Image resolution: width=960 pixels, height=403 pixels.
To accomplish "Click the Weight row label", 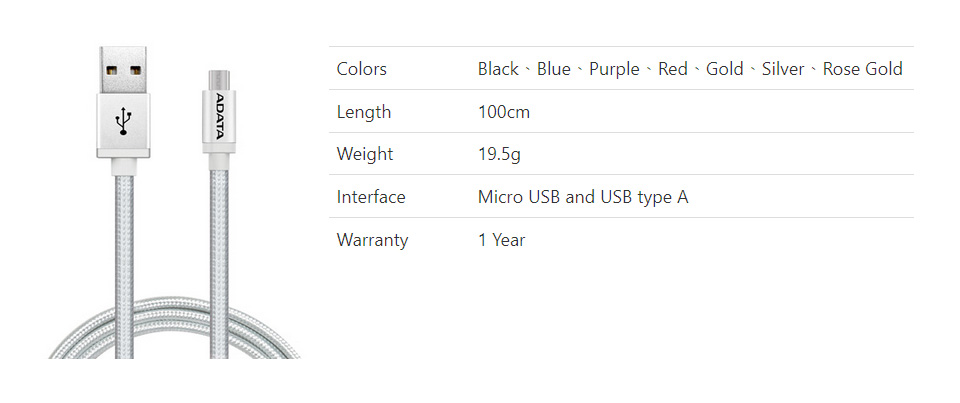I will point(365,154).
